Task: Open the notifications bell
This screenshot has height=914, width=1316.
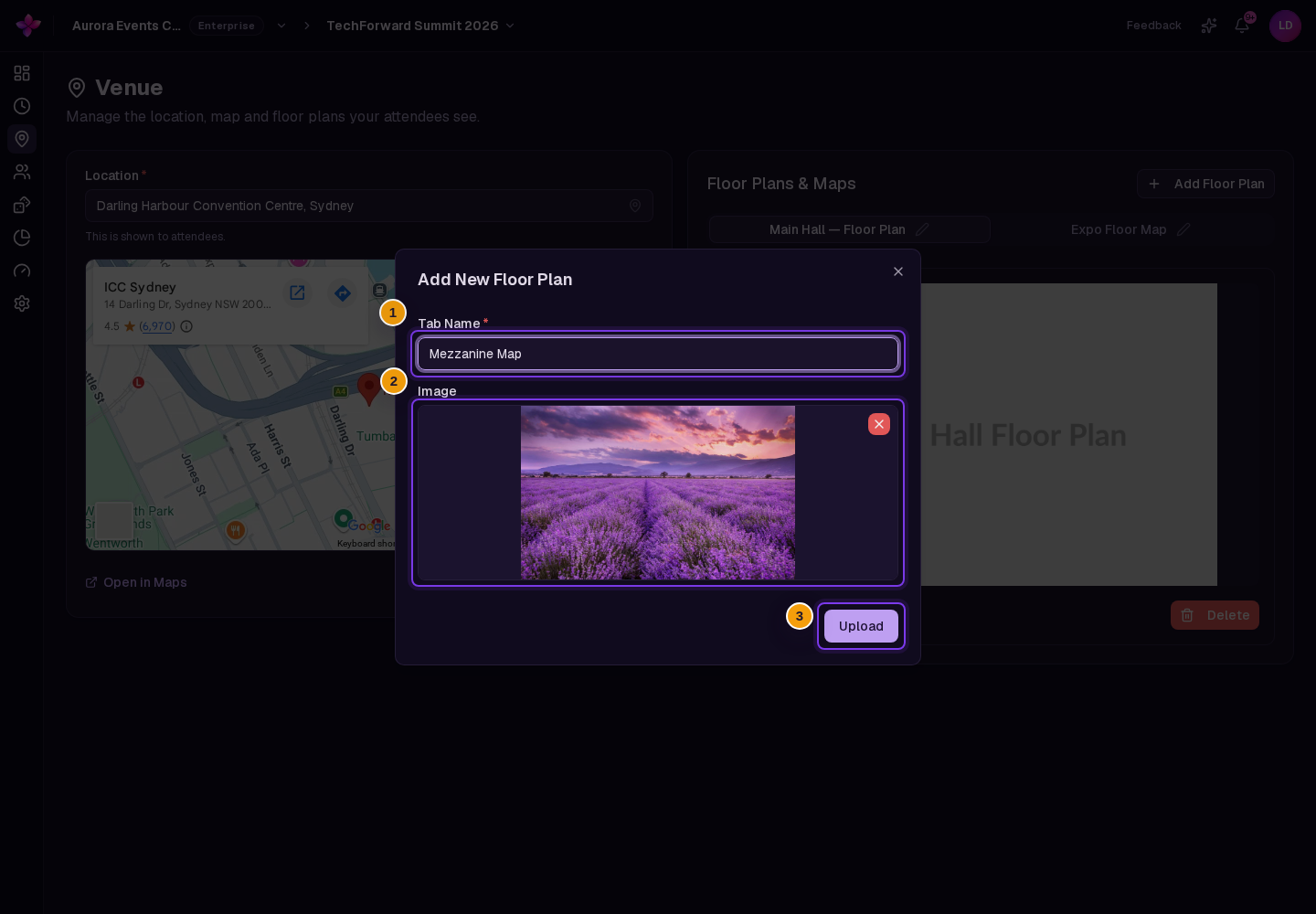Action: tap(1242, 26)
